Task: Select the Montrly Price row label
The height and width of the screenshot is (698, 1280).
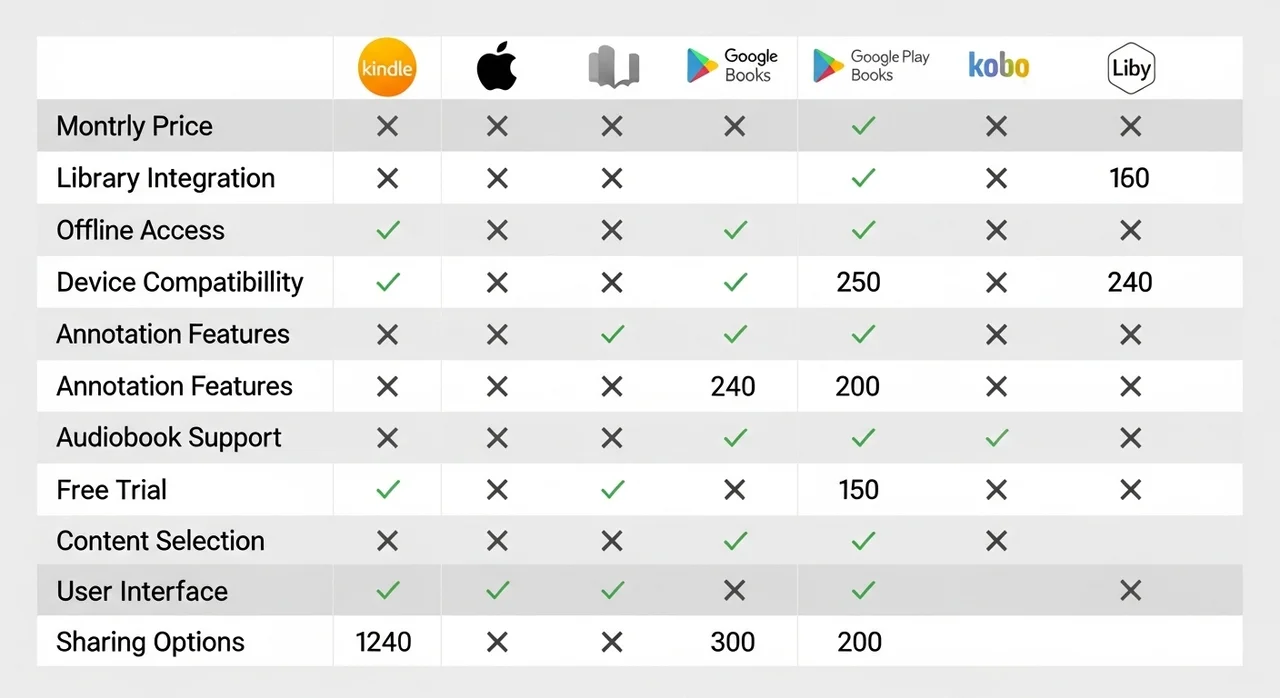Action: click(134, 126)
